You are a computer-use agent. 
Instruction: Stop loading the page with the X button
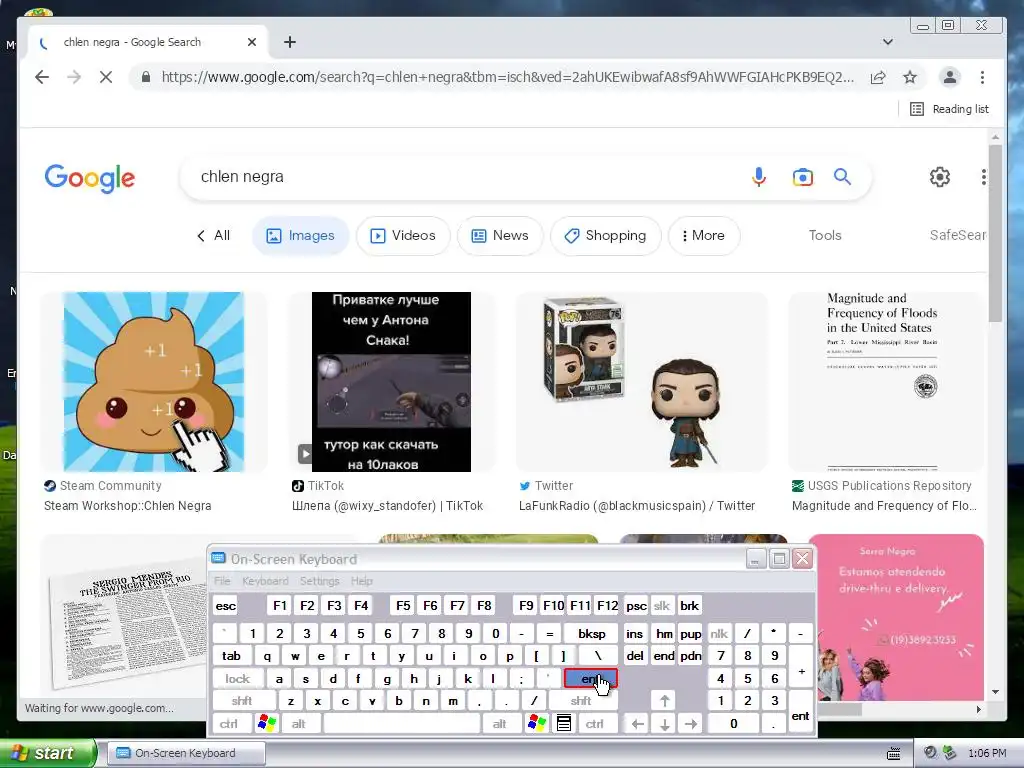[x=106, y=77]
